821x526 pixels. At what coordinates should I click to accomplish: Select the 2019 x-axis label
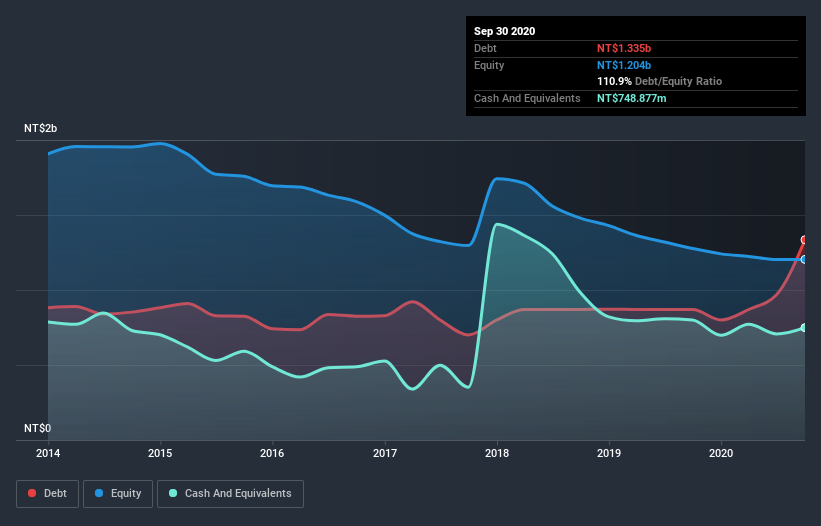609,453
